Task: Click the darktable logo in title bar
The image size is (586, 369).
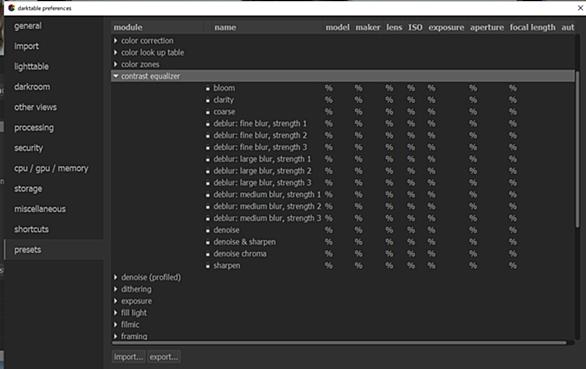Action: click(12, 8)
